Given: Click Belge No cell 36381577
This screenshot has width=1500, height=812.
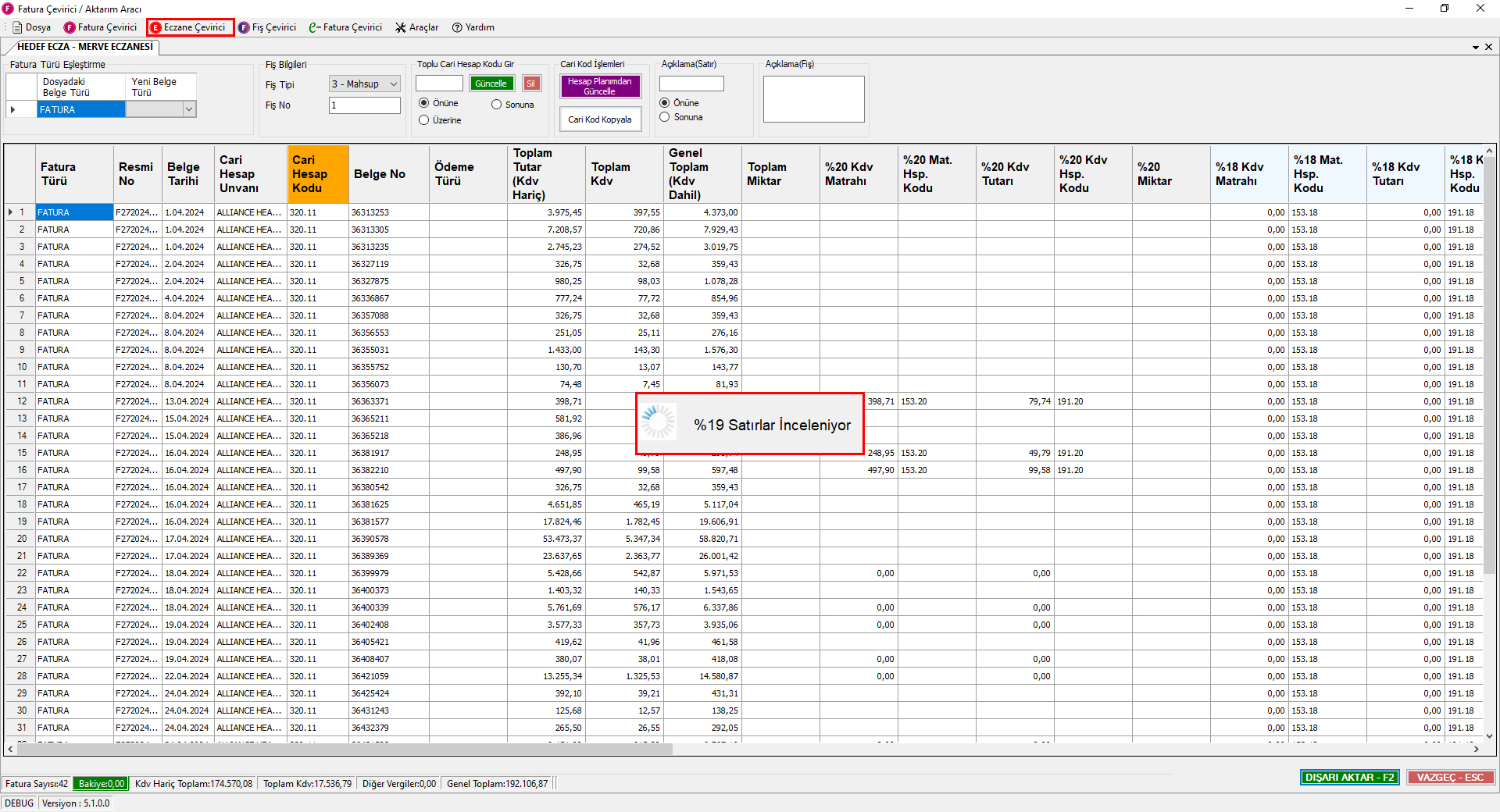Looking at the screenshot, I should (389, 522).
